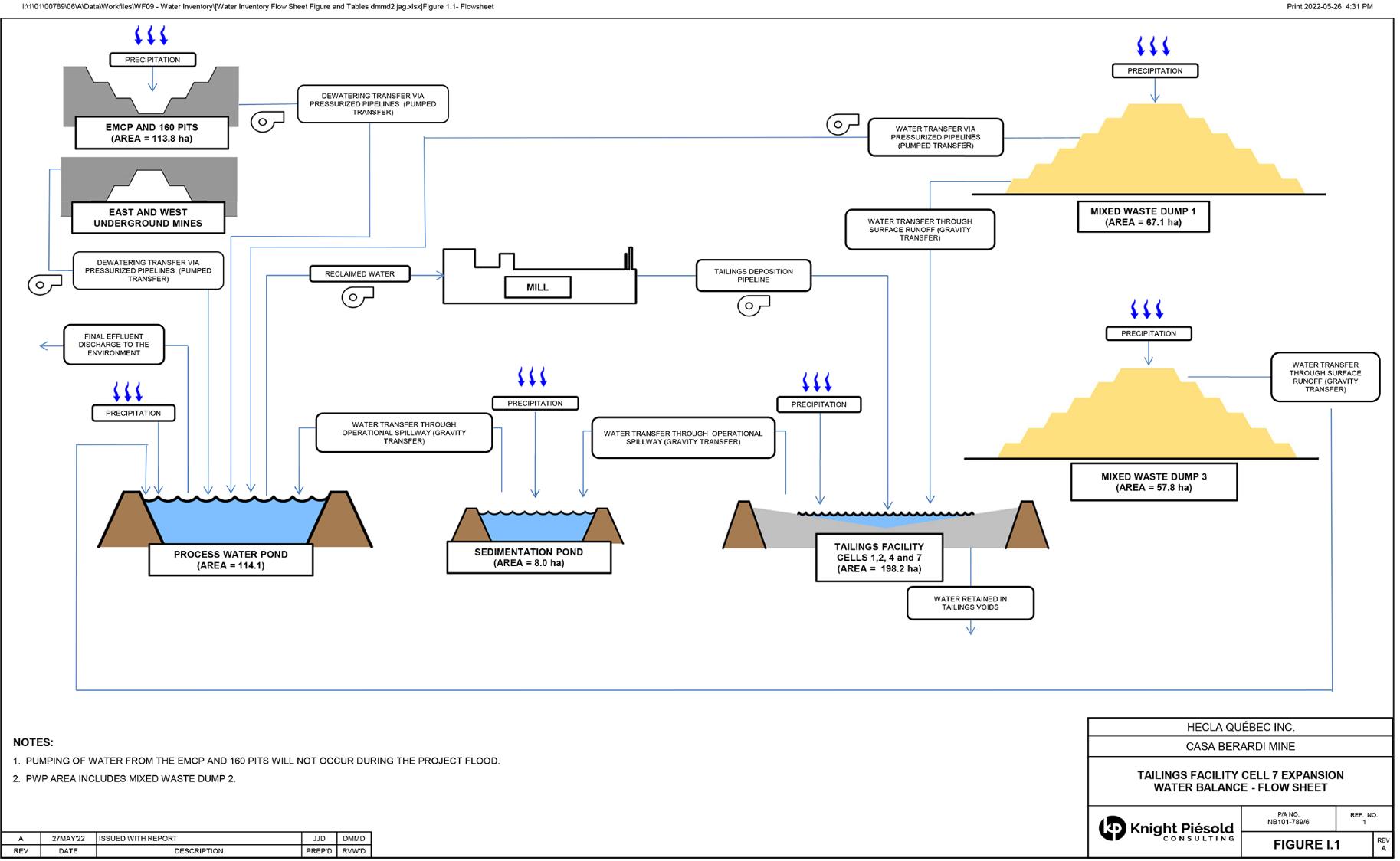Click the pump icon under Reclaimed Water label
1400x861 pixels.
tap(357, 297)
